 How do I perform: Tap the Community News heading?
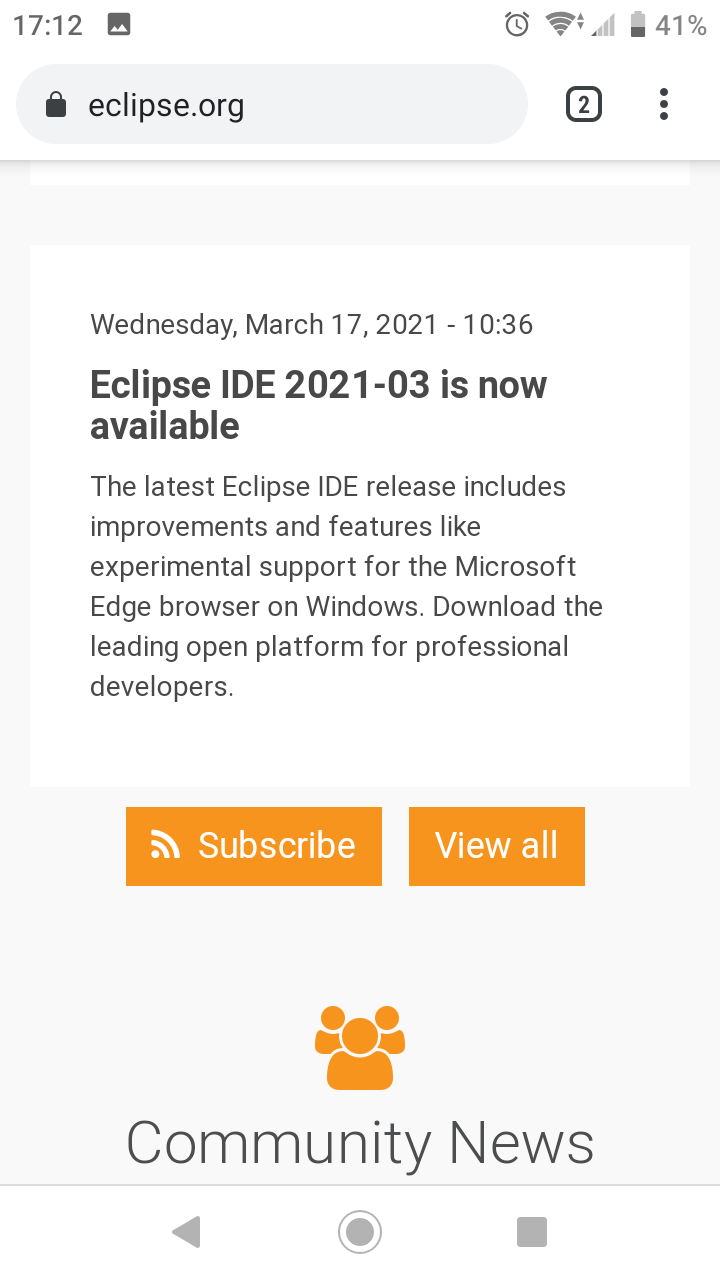tap(360, 1142)
